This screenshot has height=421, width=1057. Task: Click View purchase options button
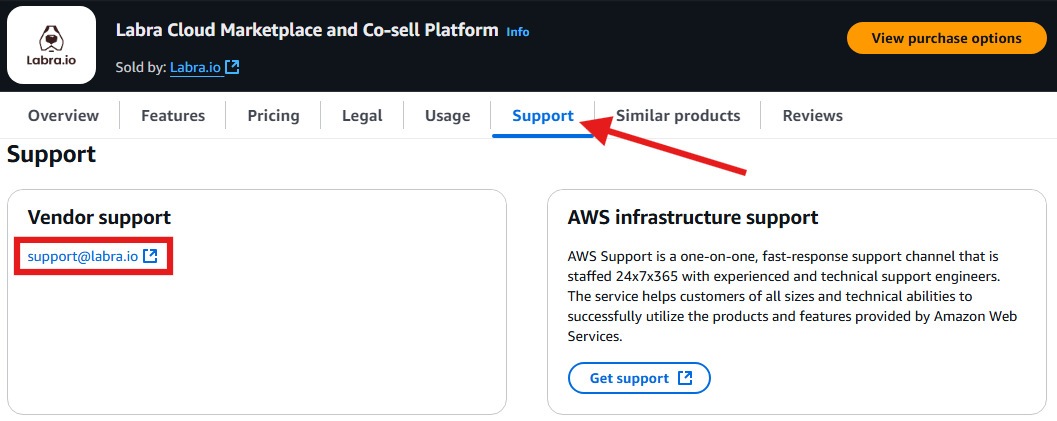[946, 38]
